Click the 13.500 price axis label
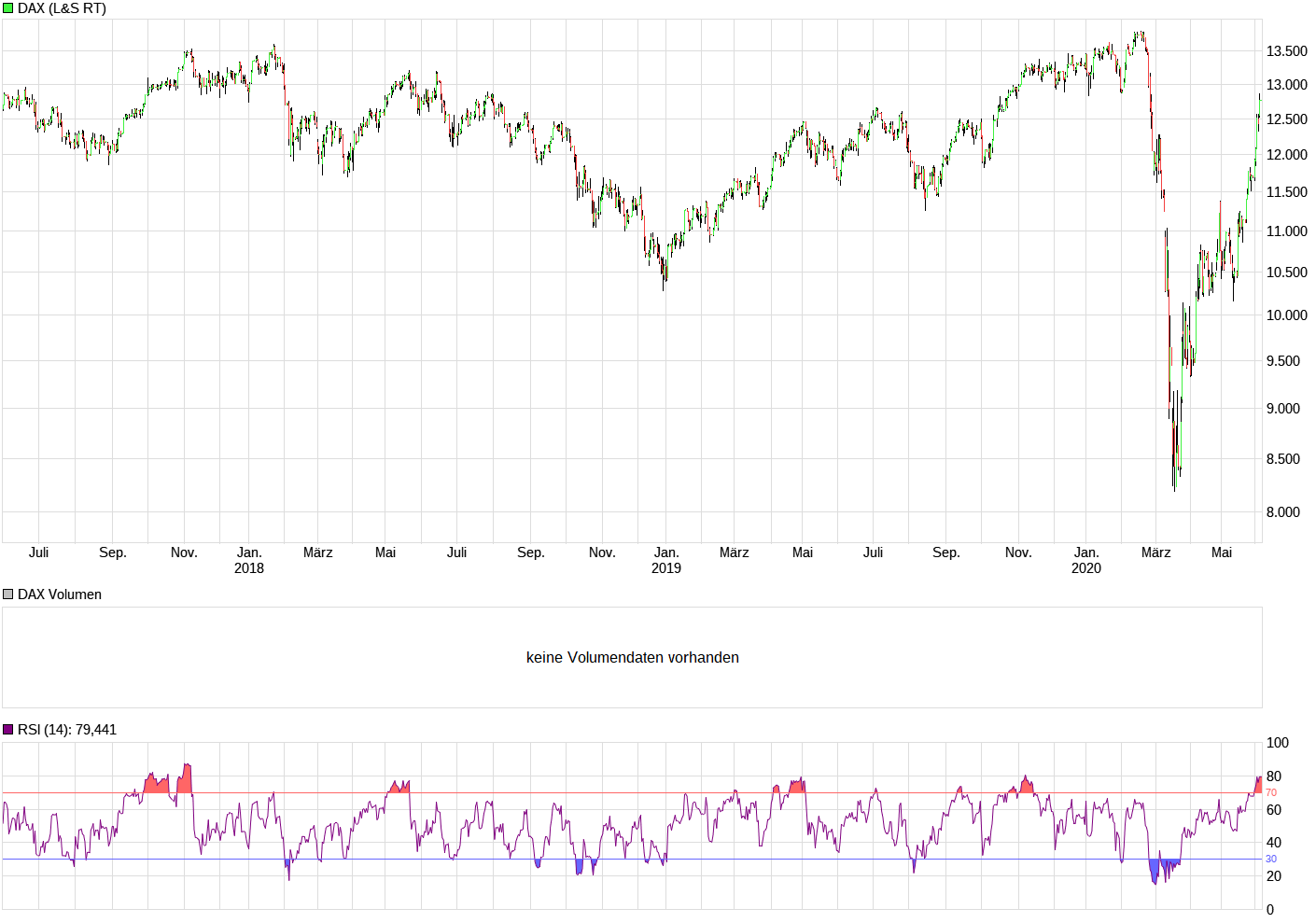 1287,51
